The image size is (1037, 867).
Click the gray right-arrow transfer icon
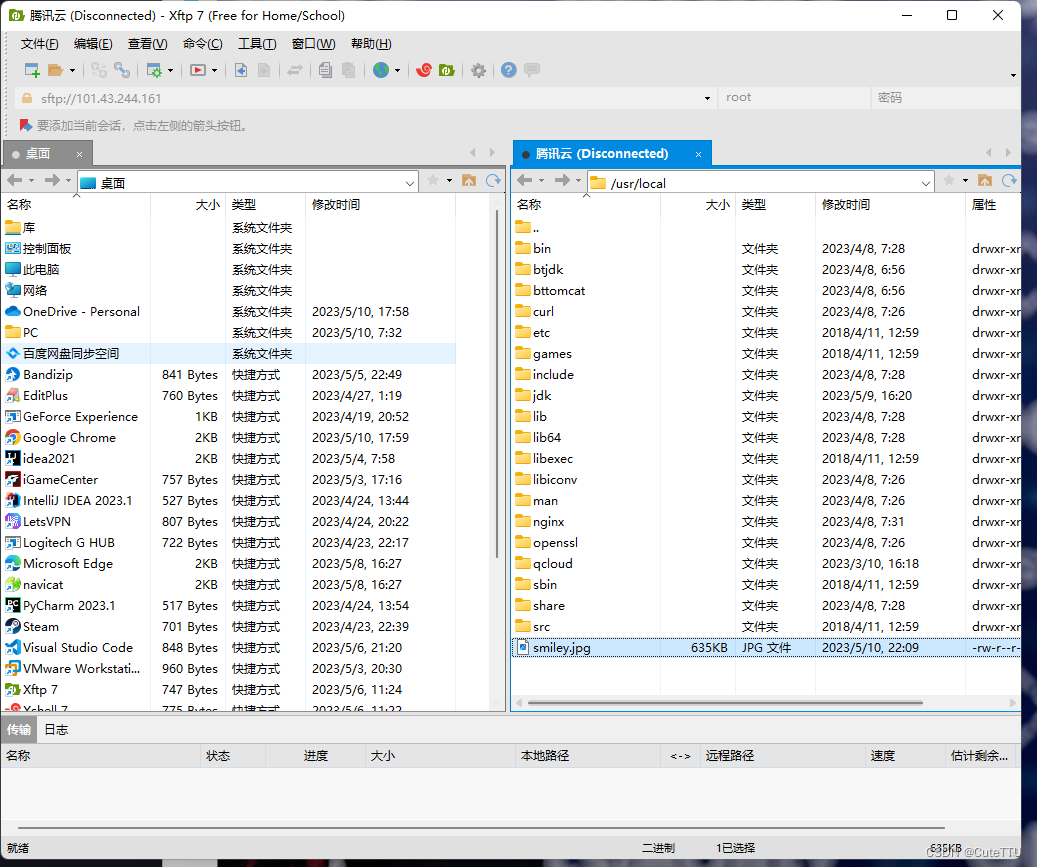click(264, 70)
